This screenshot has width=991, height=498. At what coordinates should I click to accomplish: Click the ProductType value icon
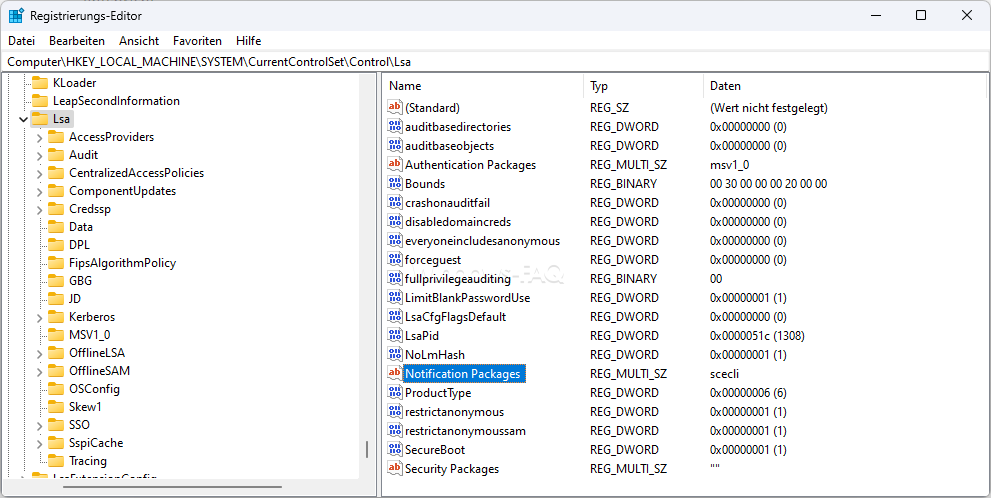(395, 392)
